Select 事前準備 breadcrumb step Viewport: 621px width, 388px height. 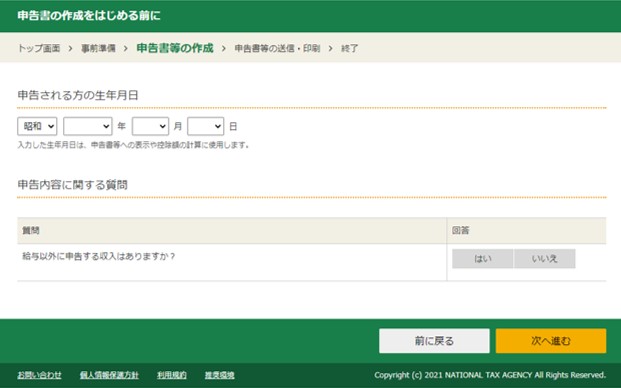pos(98,48)
